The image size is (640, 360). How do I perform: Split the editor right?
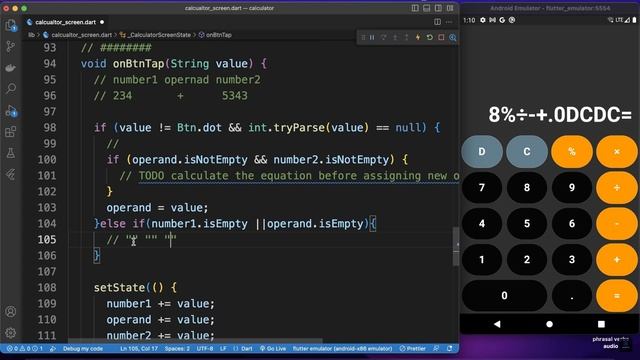click(x=438, y=22)
